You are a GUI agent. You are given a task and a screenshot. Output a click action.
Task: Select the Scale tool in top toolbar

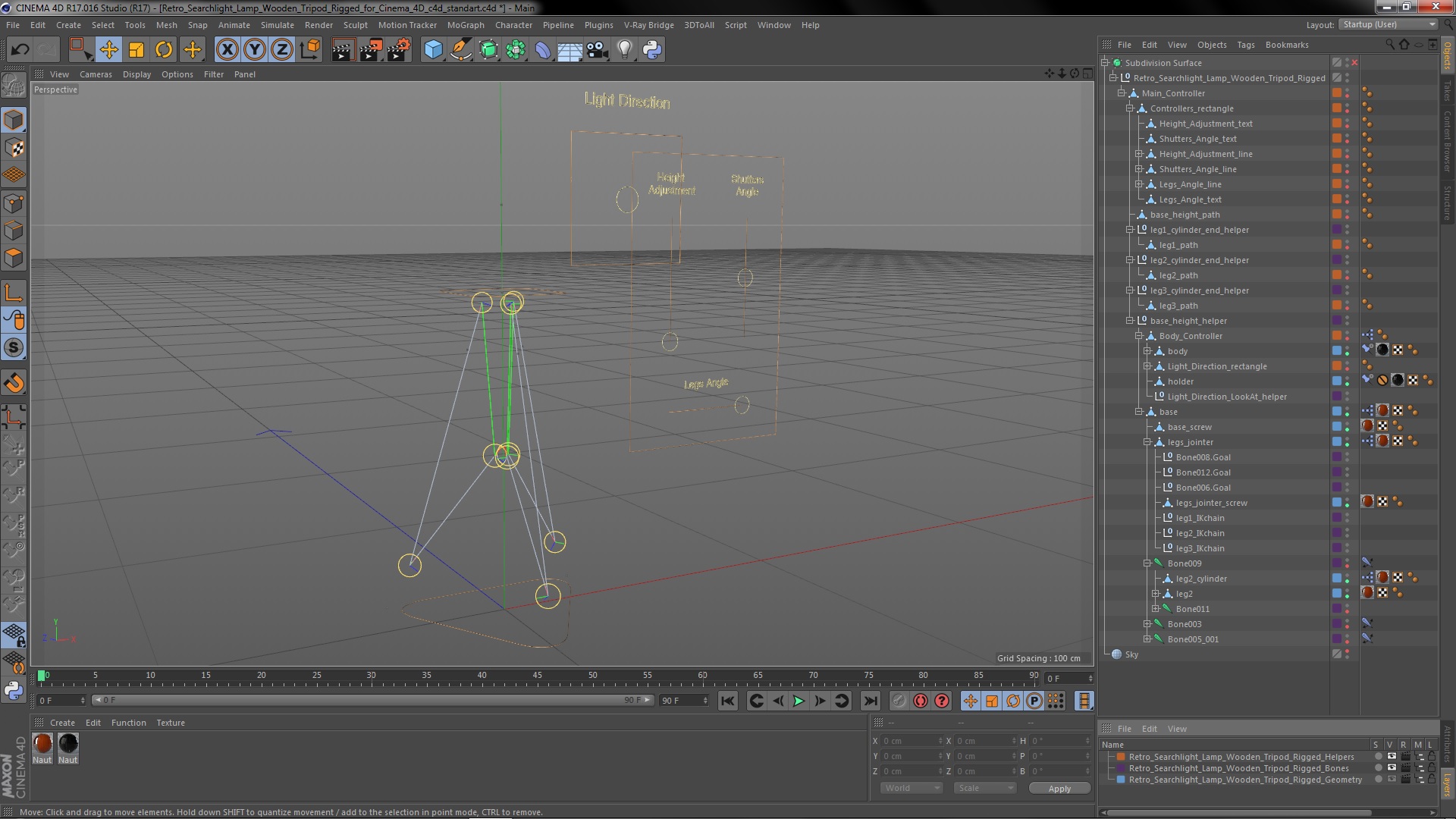[x=136, y=50]
